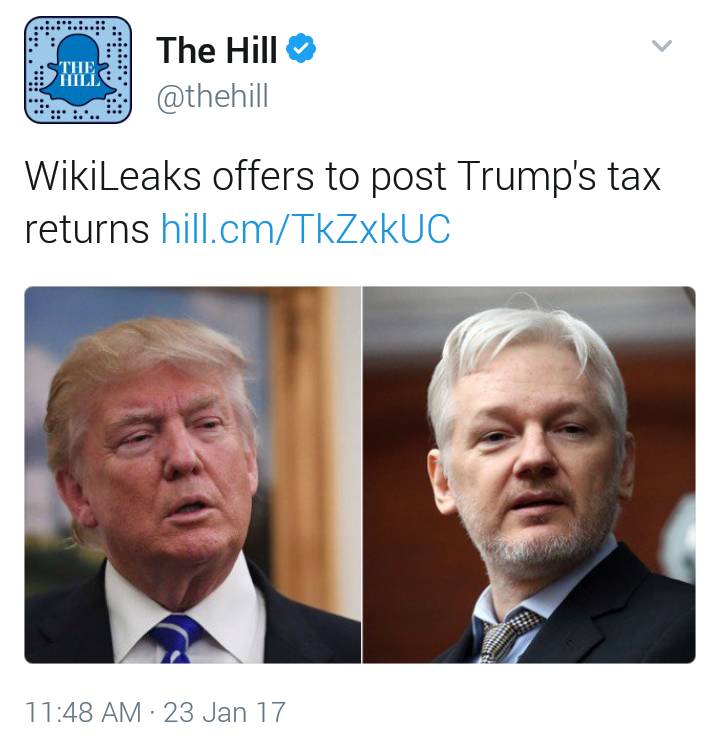Image resolution: width=720 pixels, height=751 pixels.
Task: Open the @thehill handle
Action: coord(213,96)
